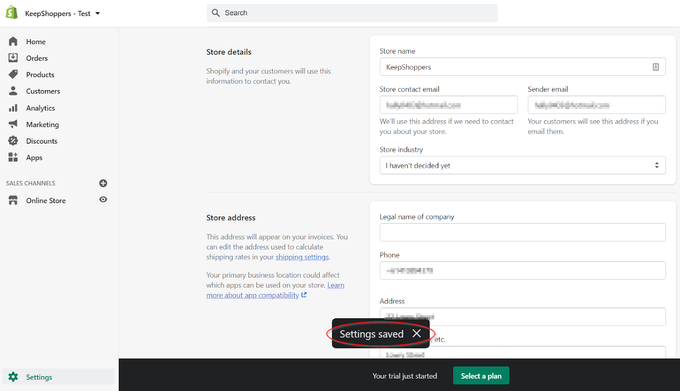
Task: Open Orders via the inbox icon
Action: point(13,58)
